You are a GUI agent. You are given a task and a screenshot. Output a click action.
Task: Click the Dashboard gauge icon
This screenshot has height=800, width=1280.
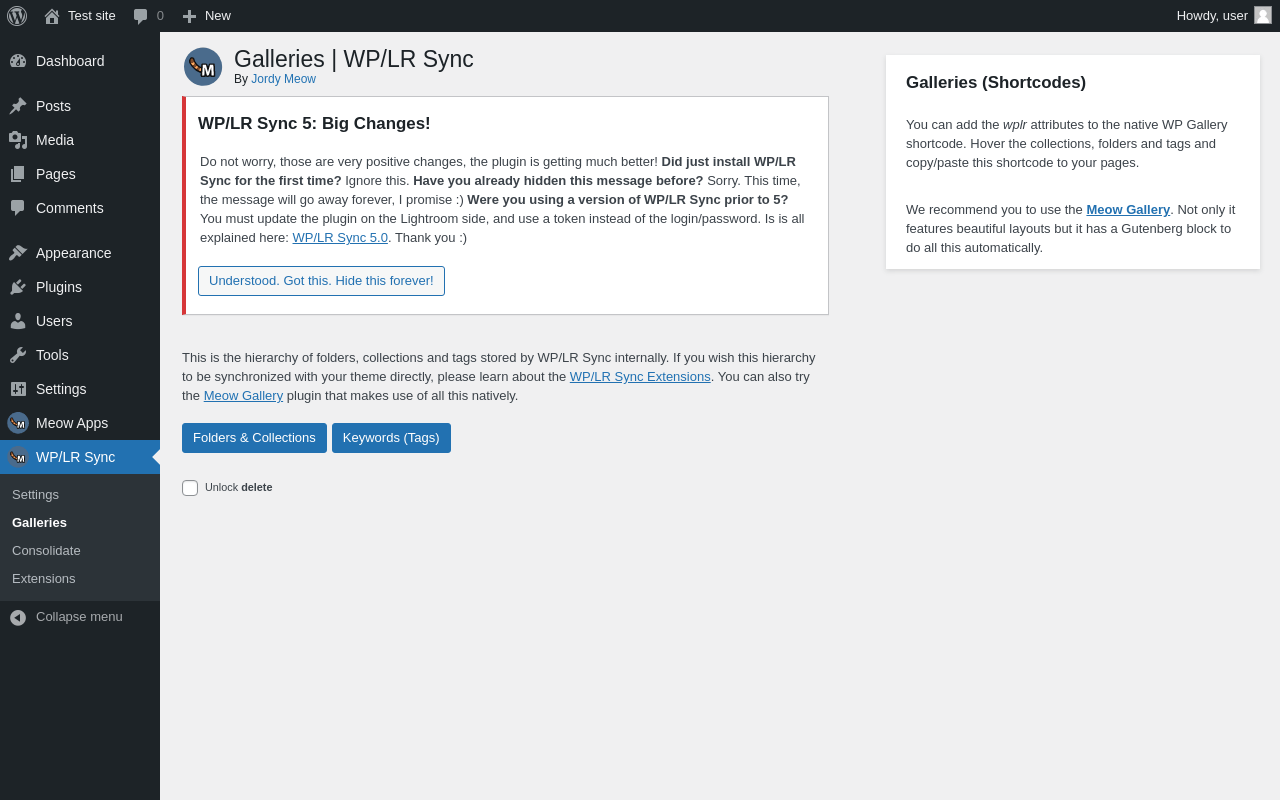(18, 61)
